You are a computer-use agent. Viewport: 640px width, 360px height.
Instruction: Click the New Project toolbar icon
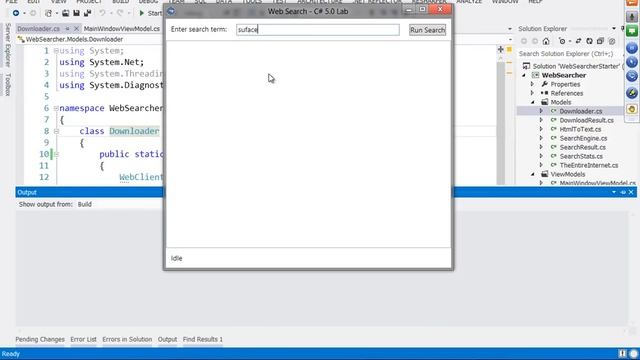(48, 13)
